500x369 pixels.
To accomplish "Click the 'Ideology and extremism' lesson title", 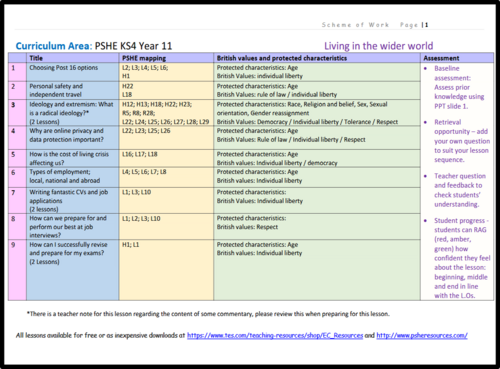I will [x=71, y=113].
